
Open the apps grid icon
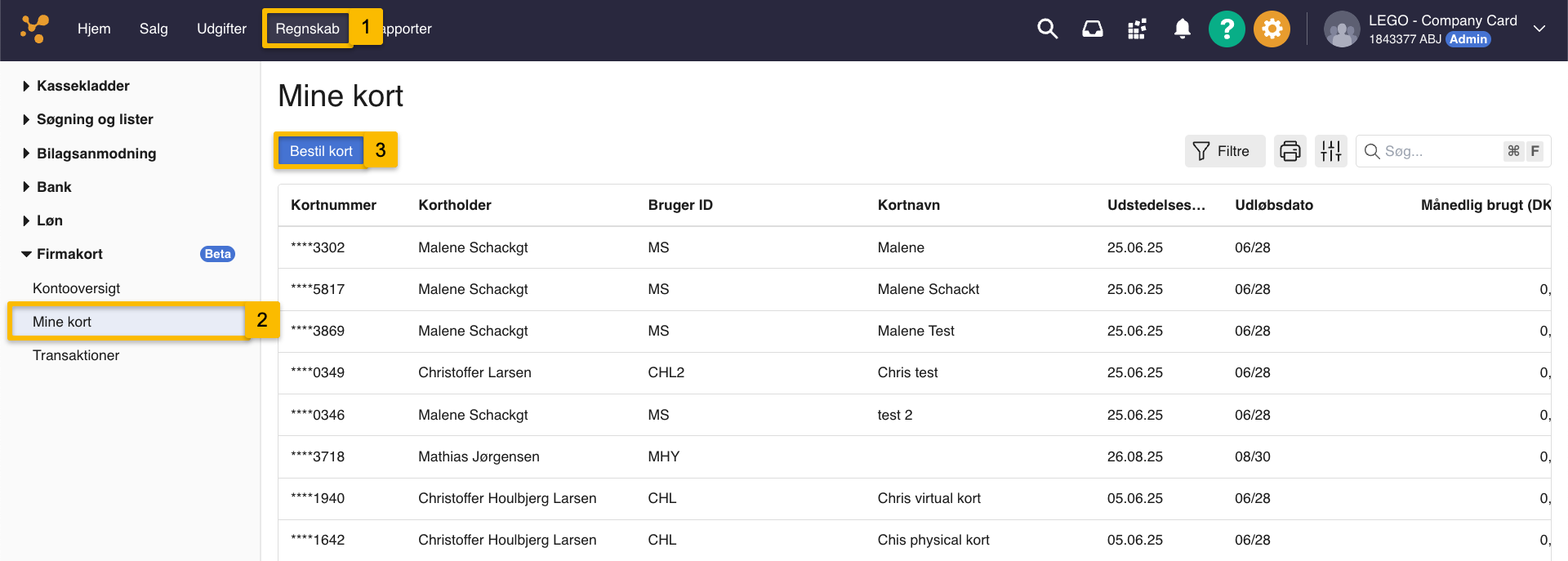coord(1137,29)
